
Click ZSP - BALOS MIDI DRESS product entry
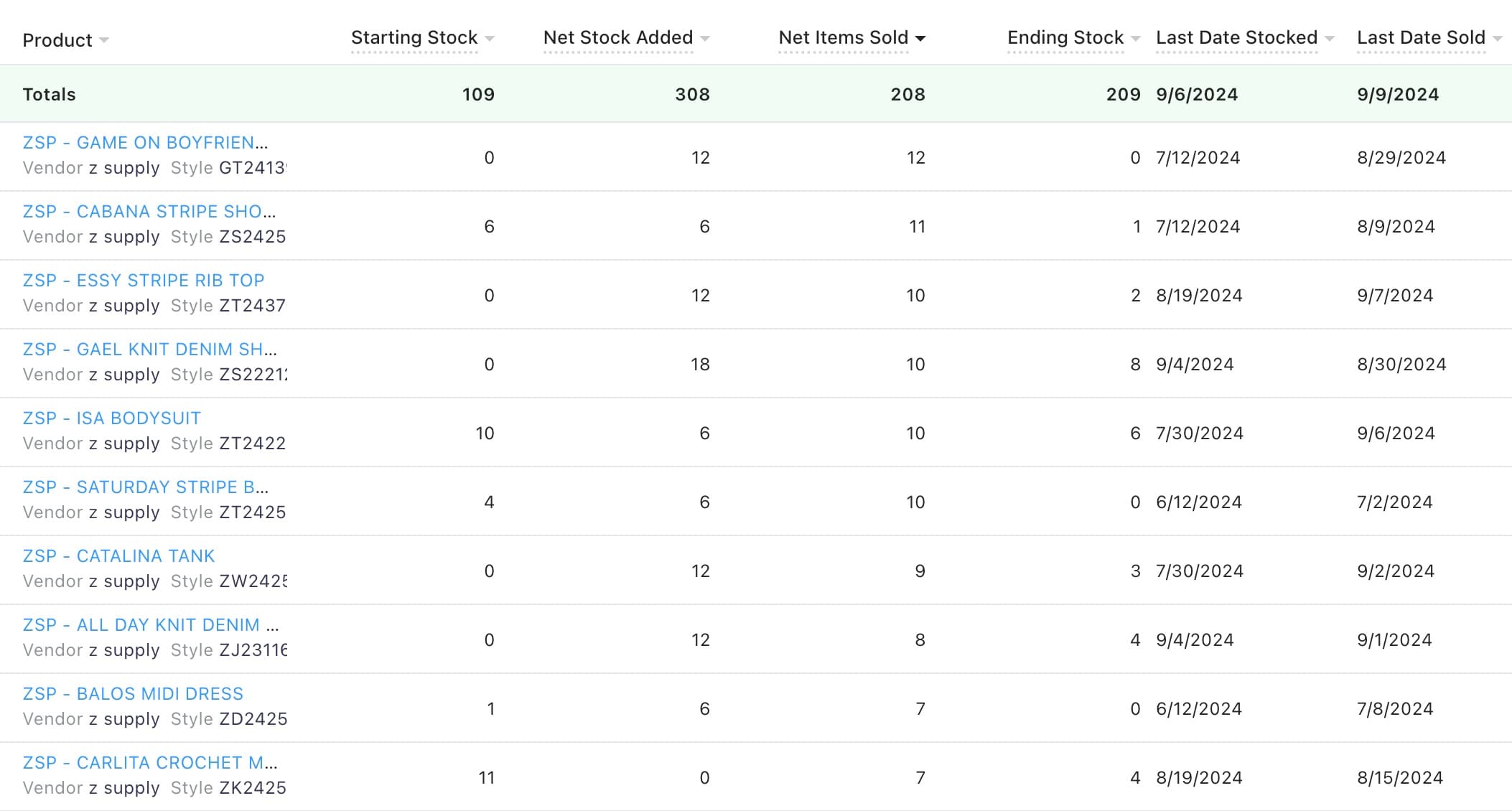pyautogui.click(x=132, y=694)
